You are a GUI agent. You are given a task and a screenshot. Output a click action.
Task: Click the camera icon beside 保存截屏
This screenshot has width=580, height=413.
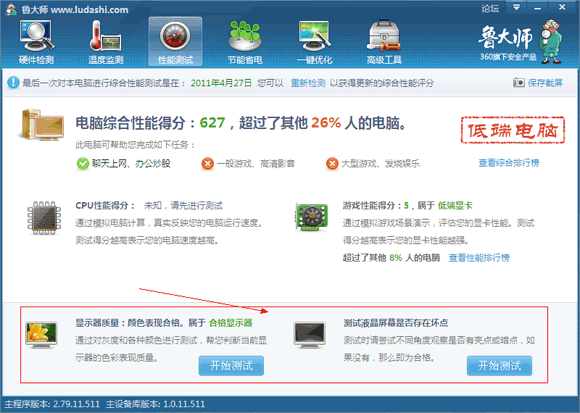519,82
